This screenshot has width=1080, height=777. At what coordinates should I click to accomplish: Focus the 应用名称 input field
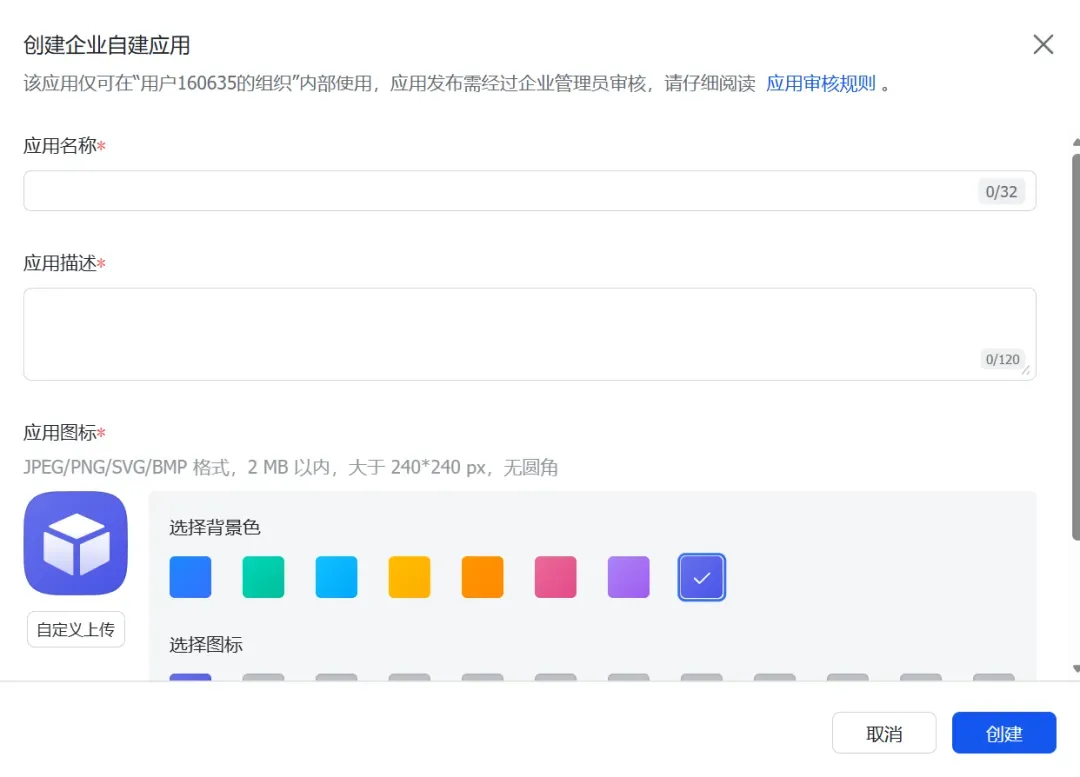point(500,191)
